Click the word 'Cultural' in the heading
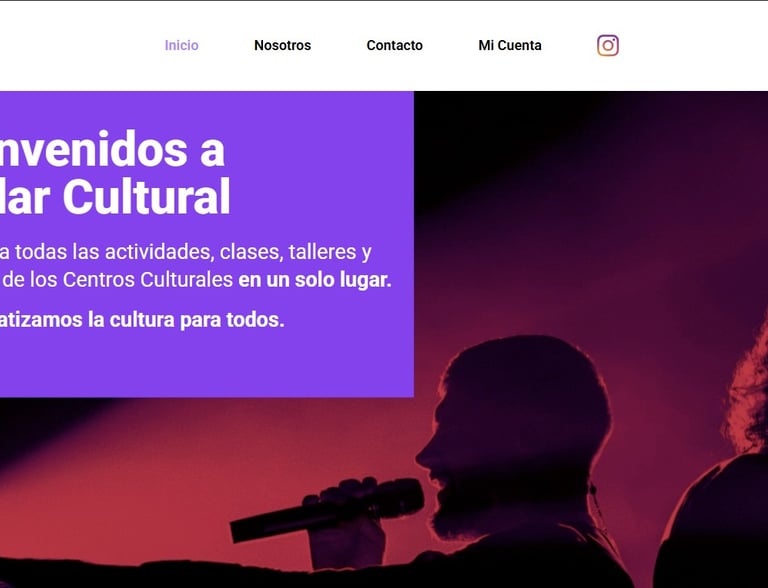 point(146,196)
